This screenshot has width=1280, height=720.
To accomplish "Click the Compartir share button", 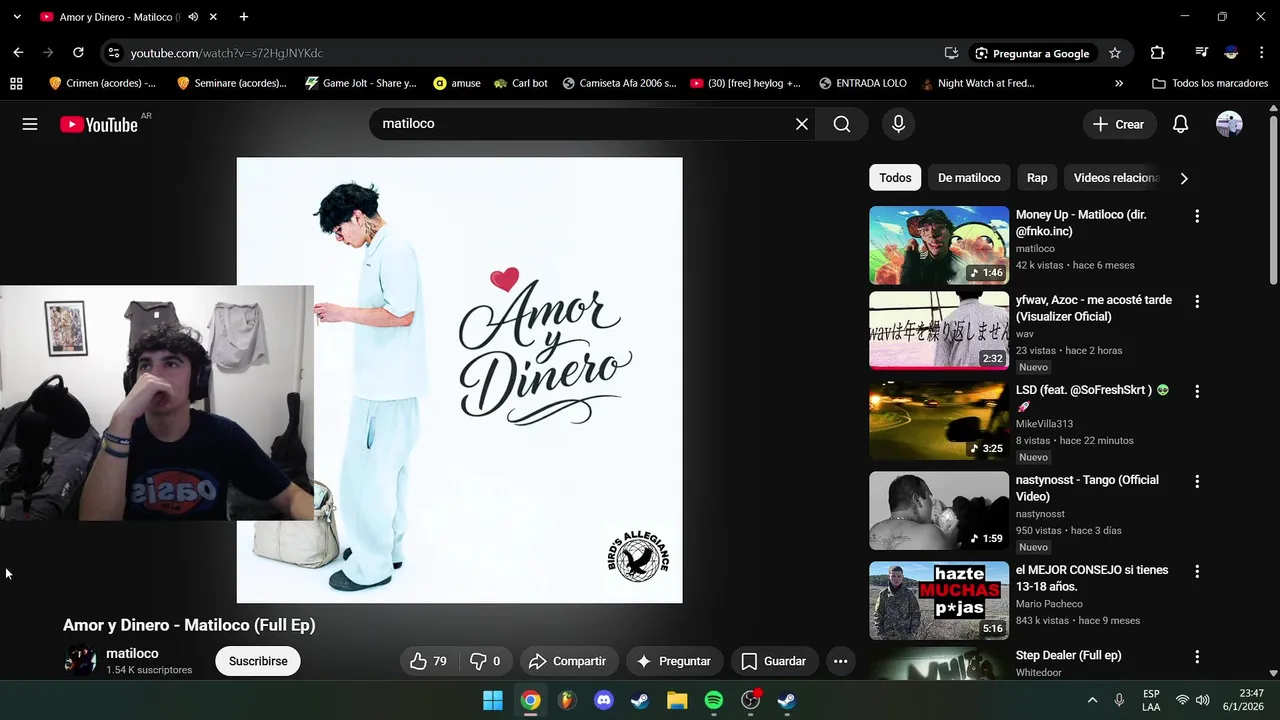I will pos(567,661).
